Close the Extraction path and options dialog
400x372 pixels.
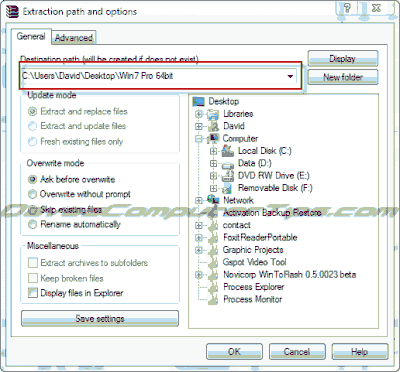[376, 8]
